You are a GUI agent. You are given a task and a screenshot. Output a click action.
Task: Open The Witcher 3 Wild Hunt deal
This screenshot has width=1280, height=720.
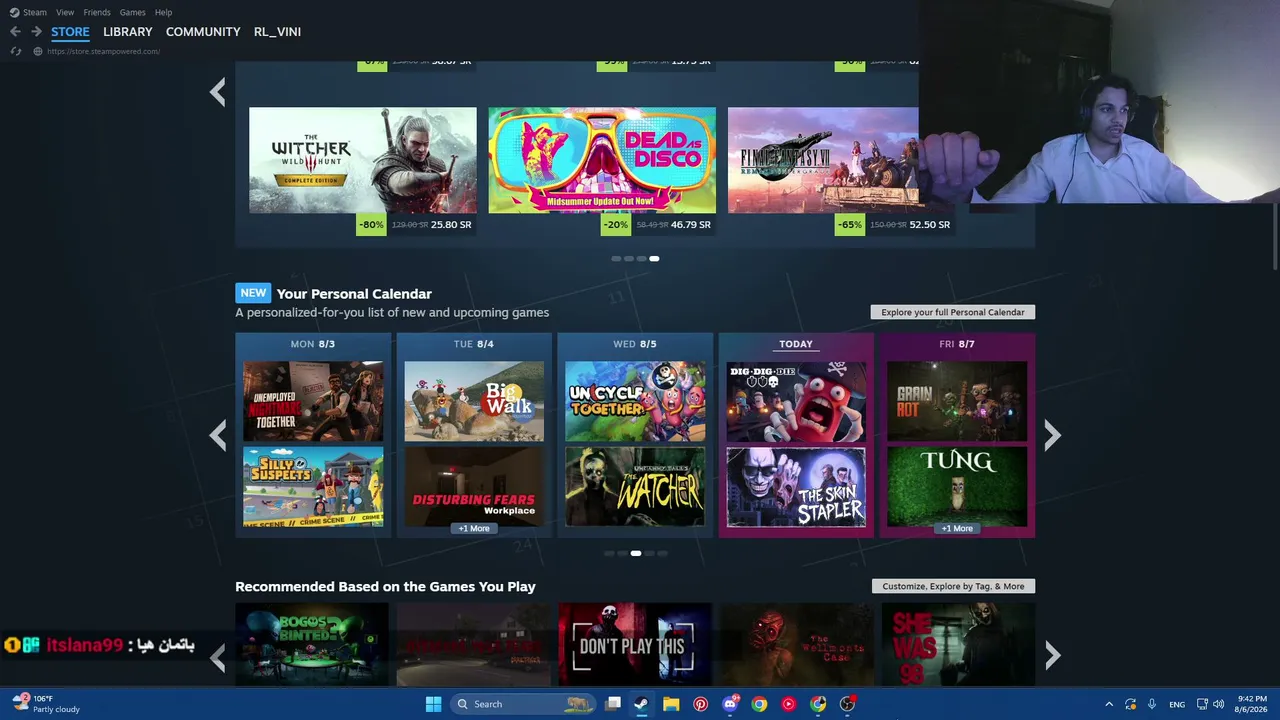pyautogui.click(x=363, y=160)
